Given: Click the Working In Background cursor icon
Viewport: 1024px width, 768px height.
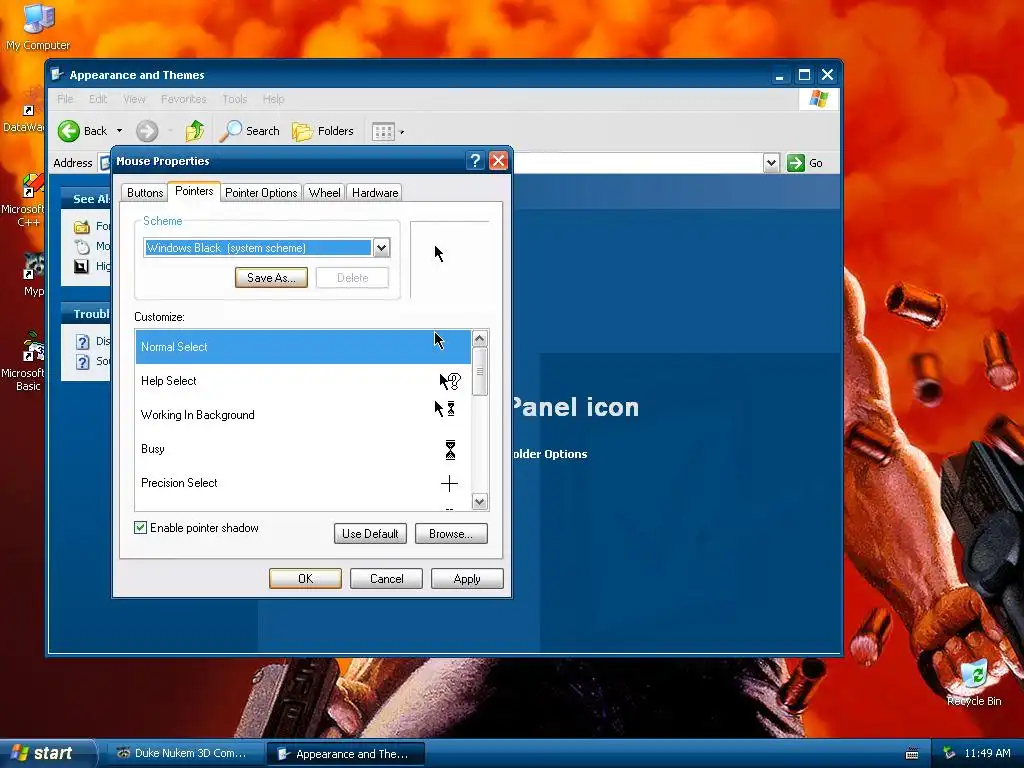Looking at the screenshot, I should tap(445, 409).
